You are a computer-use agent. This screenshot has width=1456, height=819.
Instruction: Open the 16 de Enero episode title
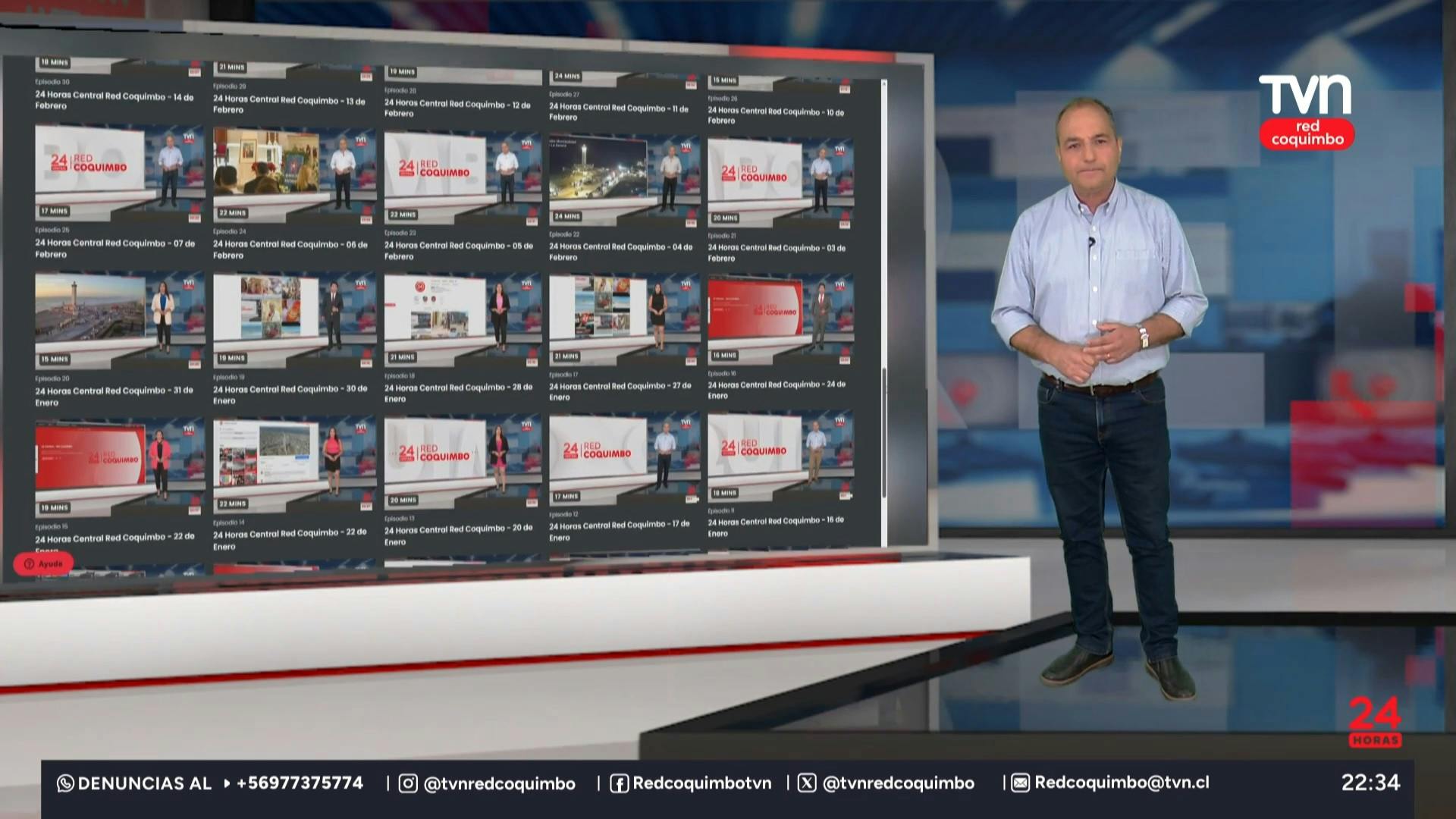click(775, 526)
